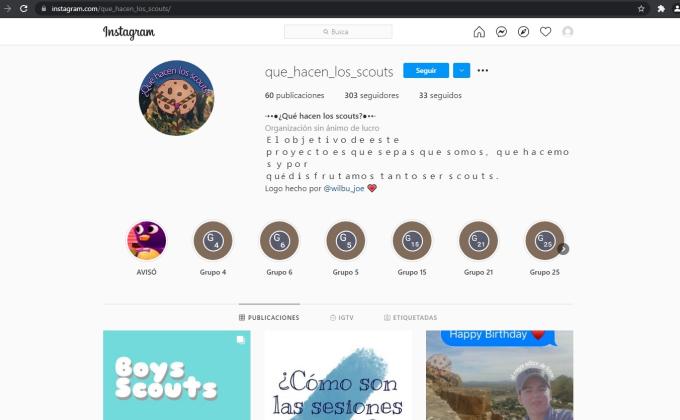Bookmark this page with star icon
This screenshot has width=680, height=420.
tap(641, 8)
